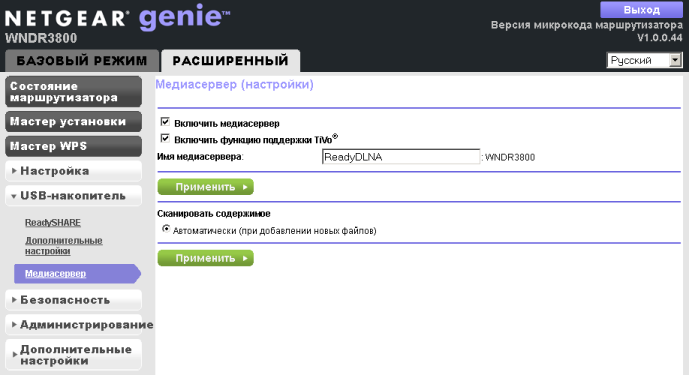Open Мастер WPS
Screen dimensions: 689x375
point(73,146)
